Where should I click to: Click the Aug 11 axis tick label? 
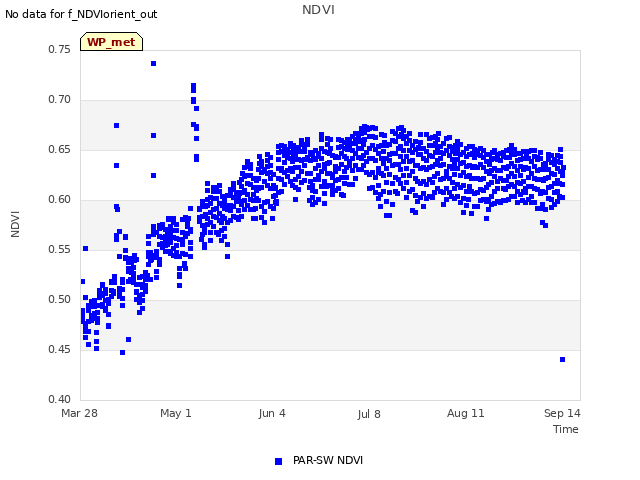(465, 413)
